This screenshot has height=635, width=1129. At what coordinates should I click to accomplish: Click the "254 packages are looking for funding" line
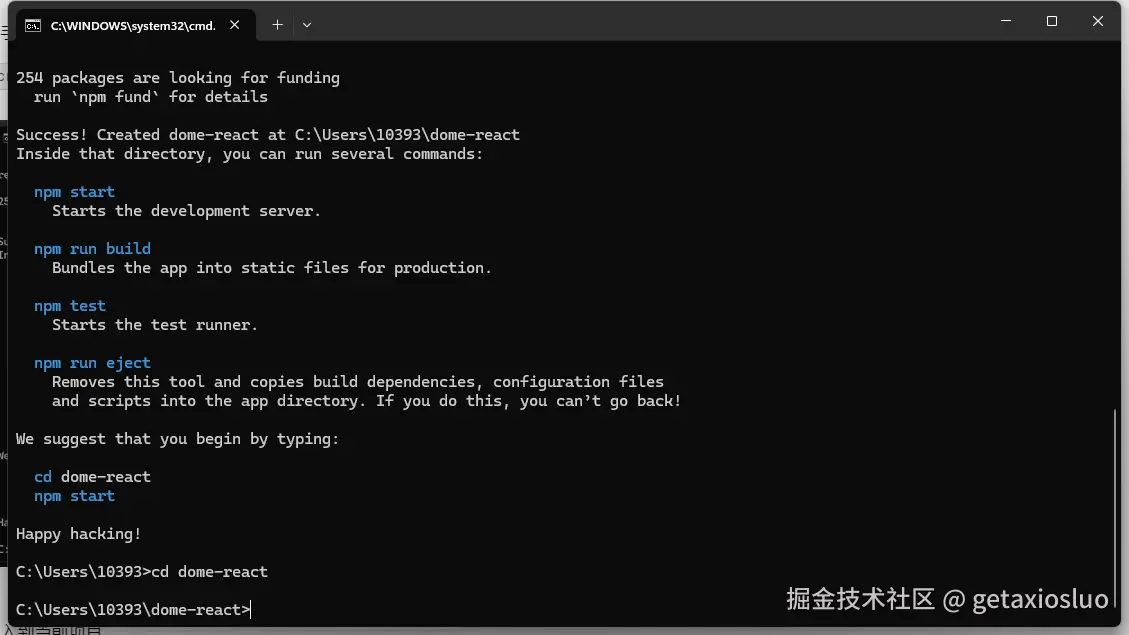pos(178,78)
